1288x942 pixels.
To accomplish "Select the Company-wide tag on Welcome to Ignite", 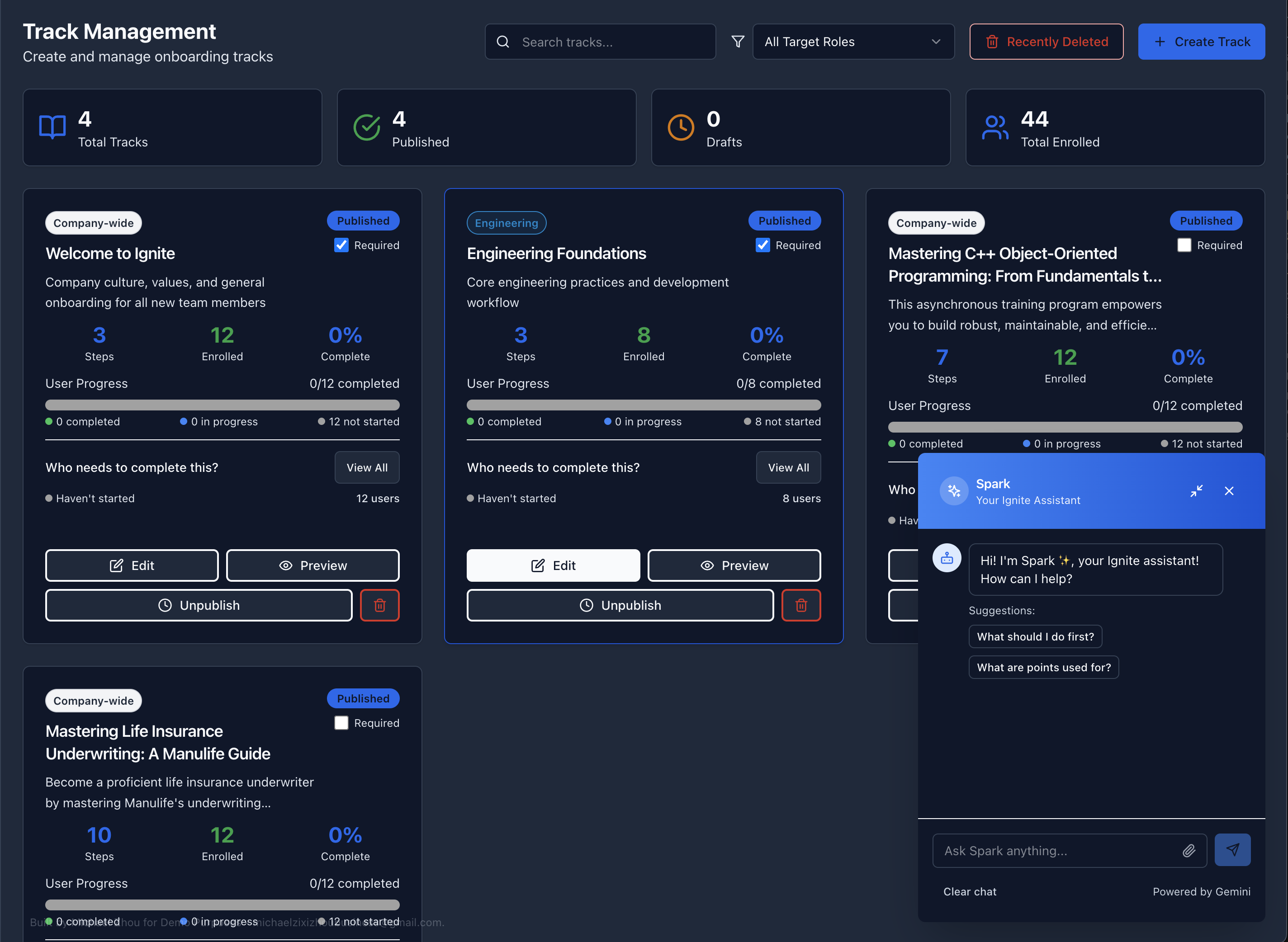I will tap(93, 222).
